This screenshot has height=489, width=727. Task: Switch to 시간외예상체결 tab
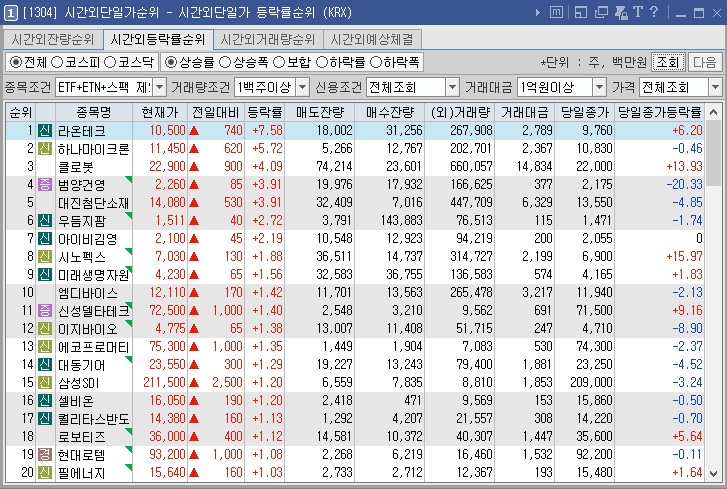372,40
